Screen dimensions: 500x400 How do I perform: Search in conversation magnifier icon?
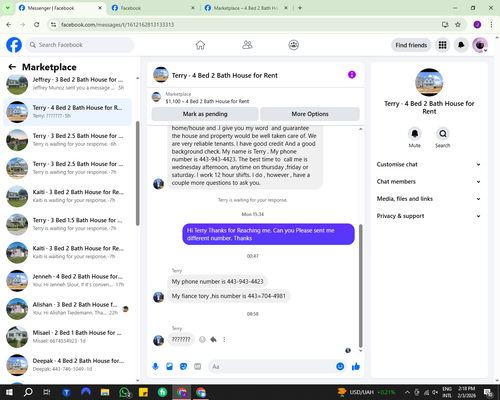[x=443, y=134]
